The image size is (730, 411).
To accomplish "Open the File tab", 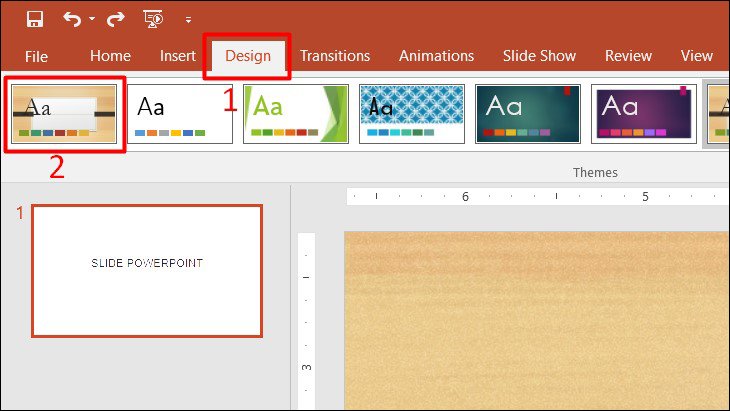I will 36,56.
